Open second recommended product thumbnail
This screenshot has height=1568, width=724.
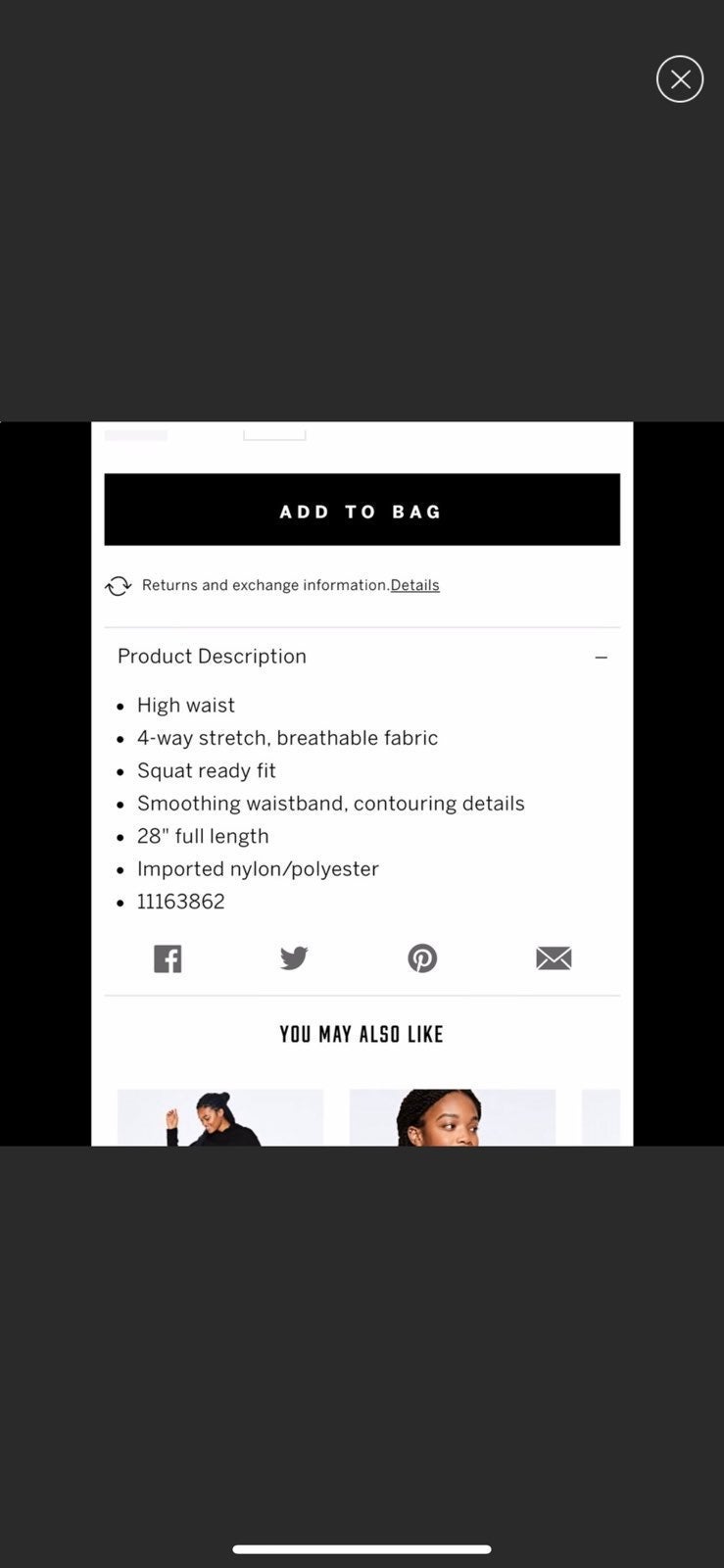(x=453, y=1117)
